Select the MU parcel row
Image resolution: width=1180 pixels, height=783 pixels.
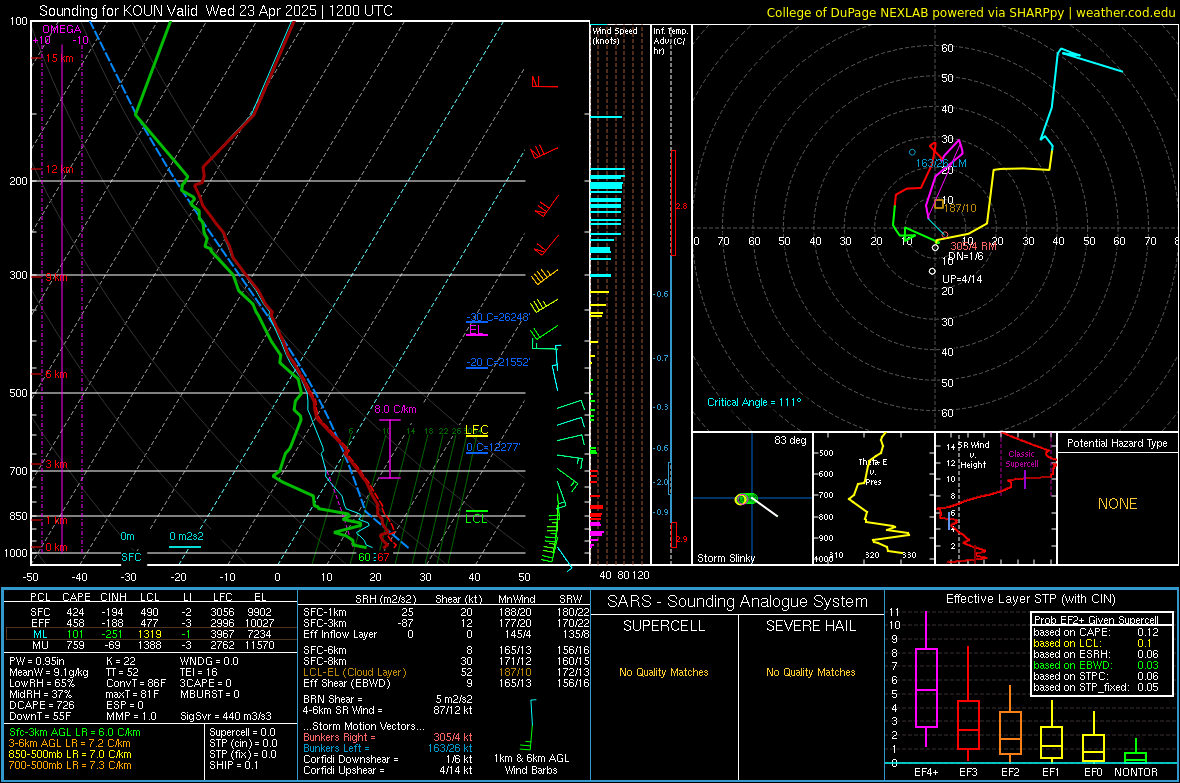pyautogui.click(x=151, y=645)
